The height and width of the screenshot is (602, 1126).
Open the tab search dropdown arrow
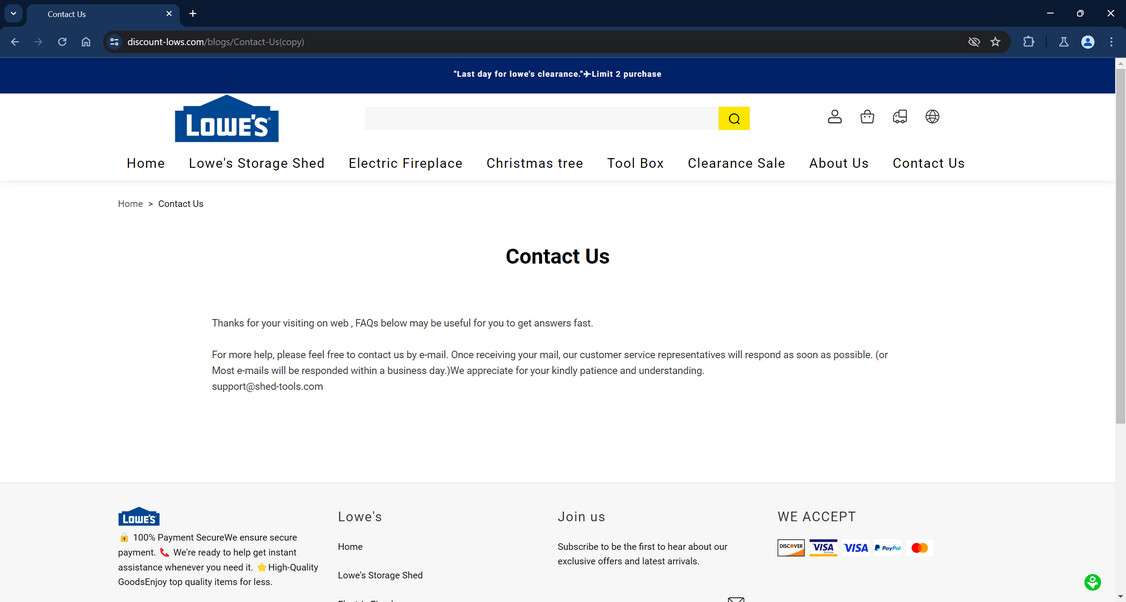(x=13, y=14)
